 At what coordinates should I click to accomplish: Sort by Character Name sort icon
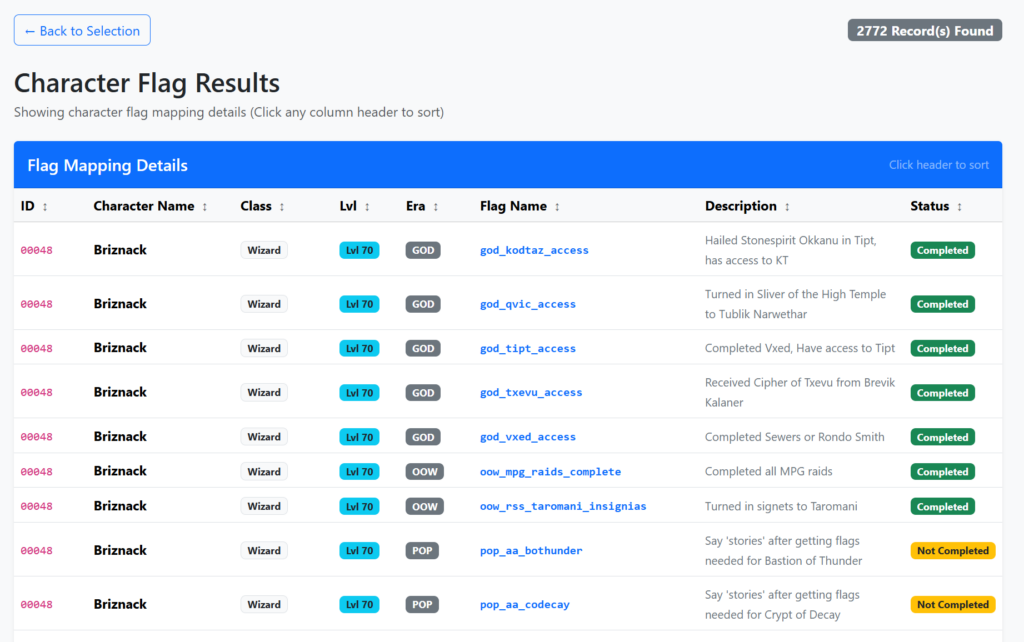pos(204,207)
